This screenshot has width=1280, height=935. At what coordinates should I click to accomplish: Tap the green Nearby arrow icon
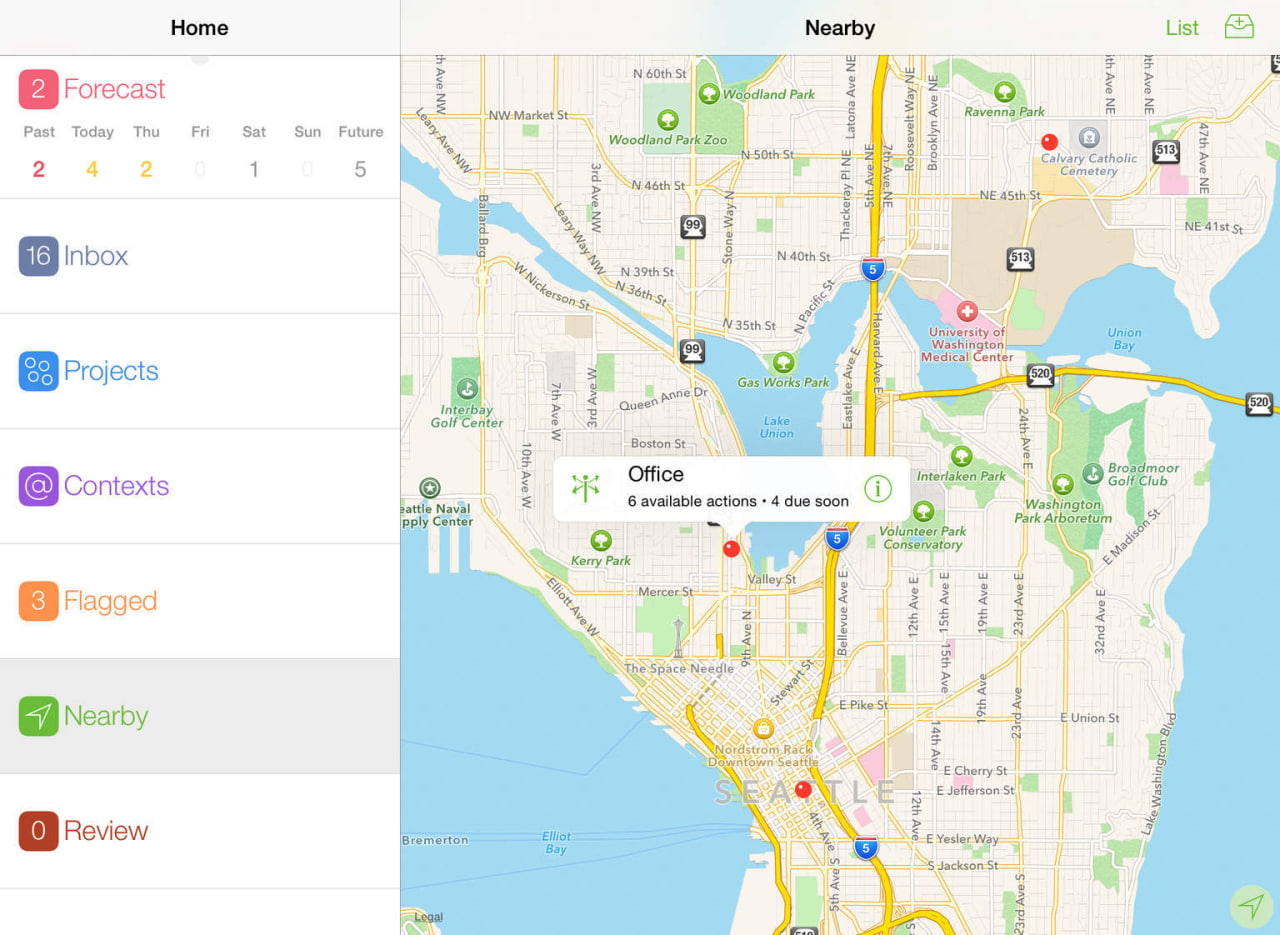pos(38,716)
